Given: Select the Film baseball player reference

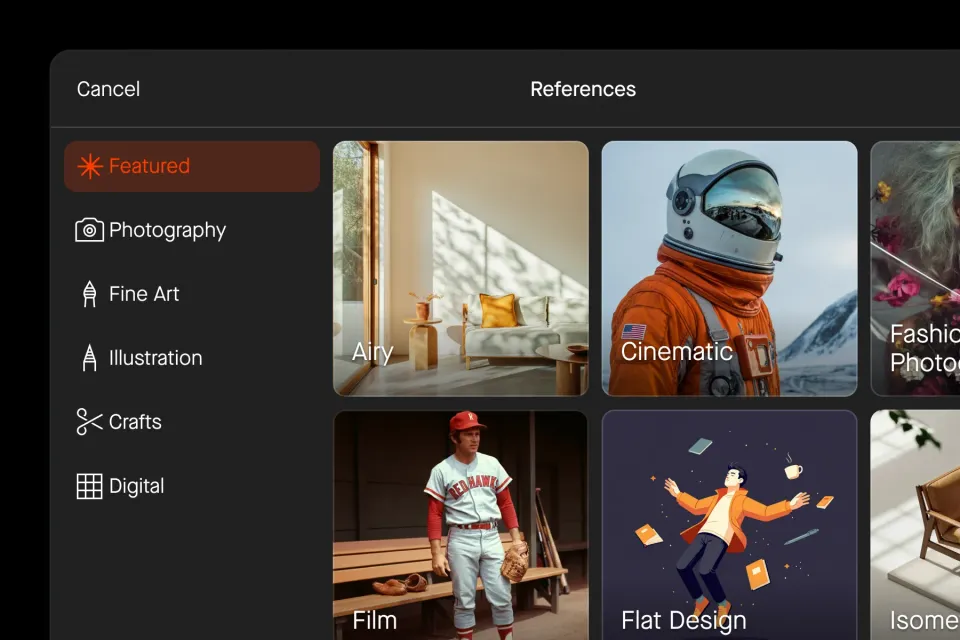Looking at the screenshot, I should point(460,525).
